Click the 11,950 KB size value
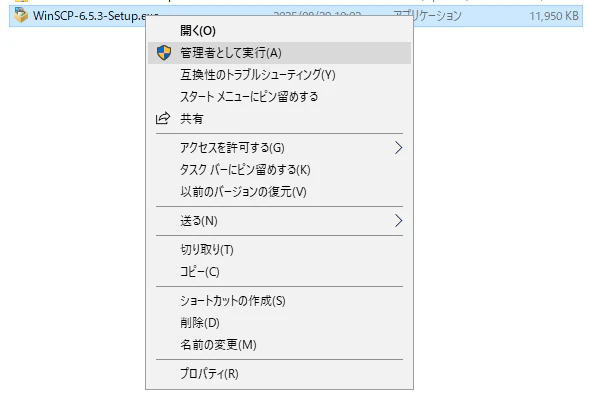This screenshot has width=589, height=395. [x=554, y=16]
